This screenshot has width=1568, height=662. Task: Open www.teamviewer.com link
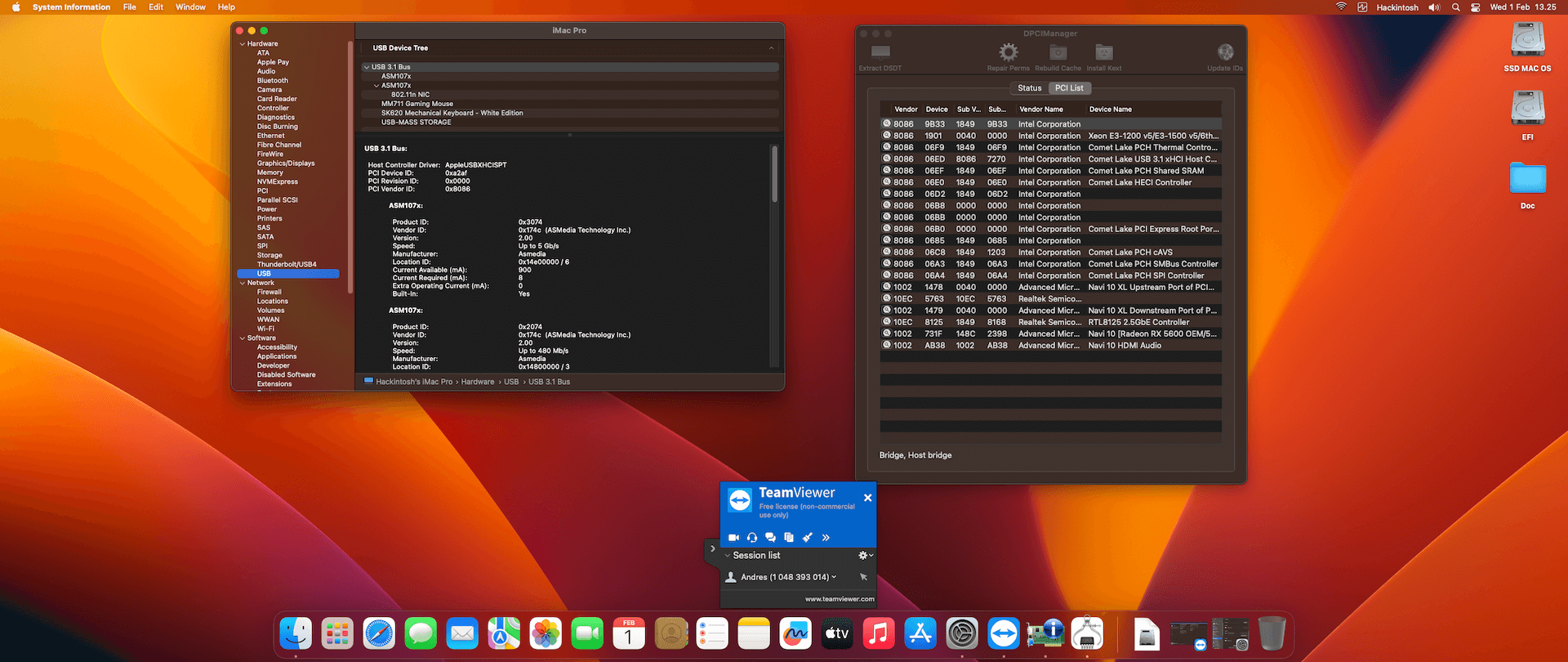click(x=840, y=599)
